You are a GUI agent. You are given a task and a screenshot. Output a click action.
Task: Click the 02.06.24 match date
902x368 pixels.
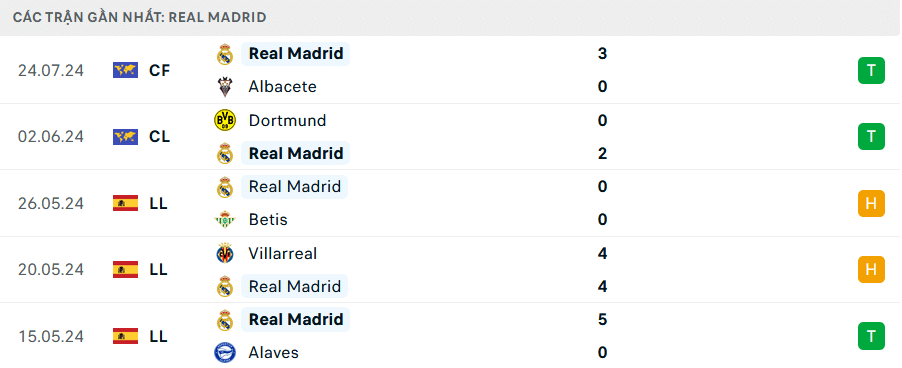pos(51,137)
